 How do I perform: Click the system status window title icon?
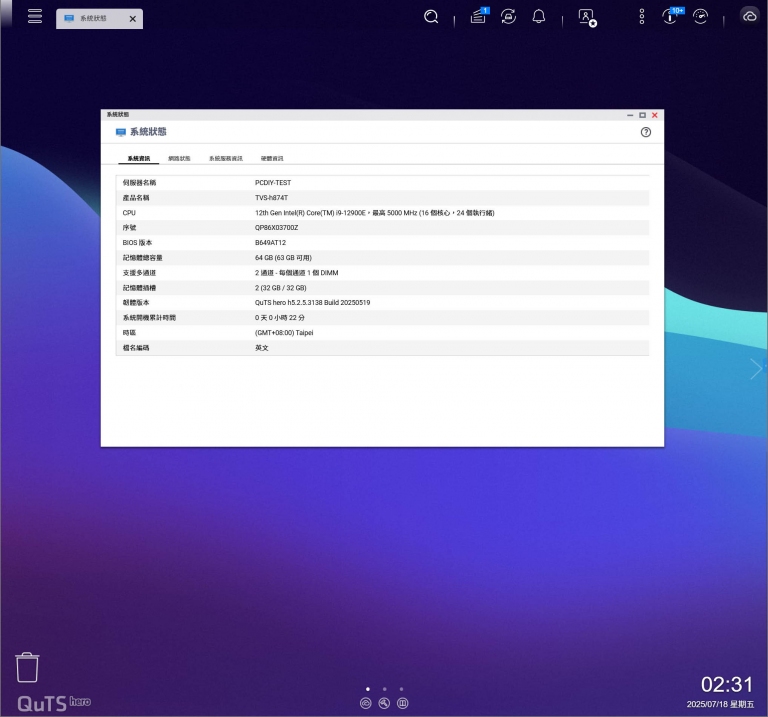(120, 132)
